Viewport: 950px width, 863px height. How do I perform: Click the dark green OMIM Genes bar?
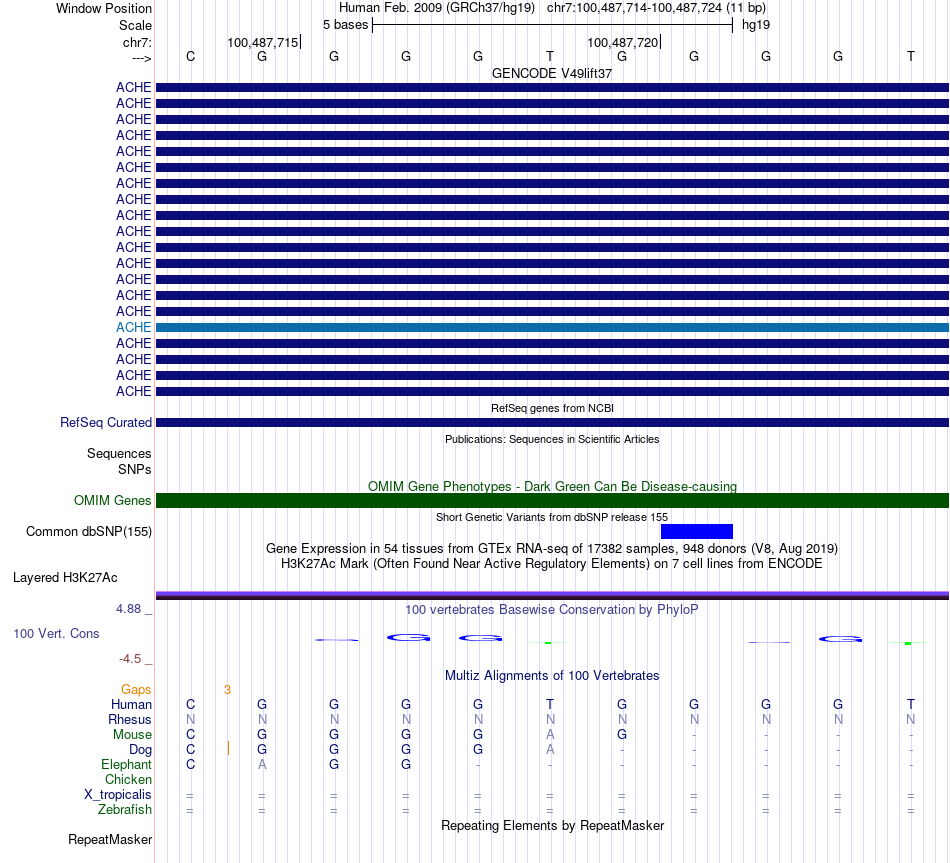(552, 501)
